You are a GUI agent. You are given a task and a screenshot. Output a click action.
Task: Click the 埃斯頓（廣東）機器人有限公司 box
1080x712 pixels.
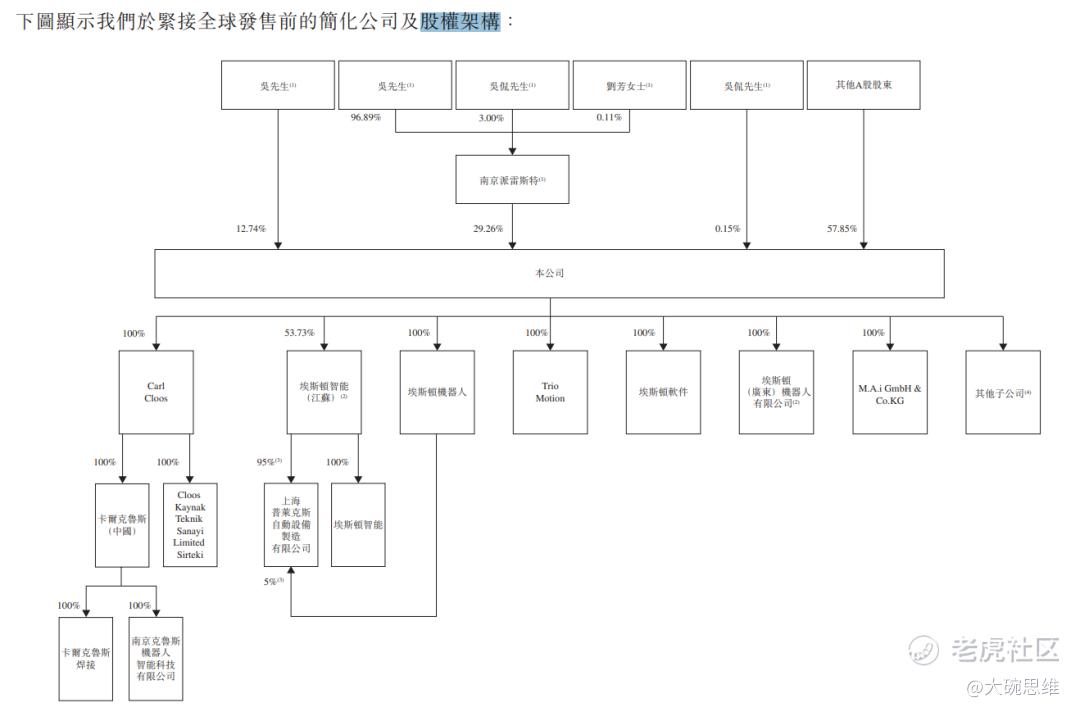pyautogui.click(x=776, y=392)
